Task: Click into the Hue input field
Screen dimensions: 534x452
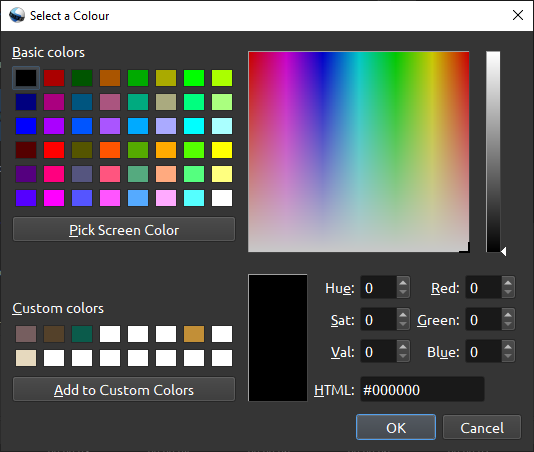Action: (379, 287)
